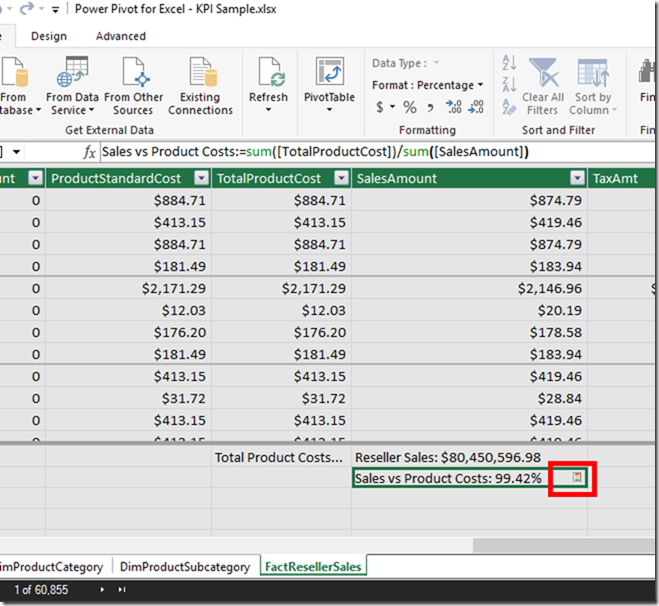Viewport: 659px width, 606px height.
Task: Click KPI icon on Sales vs Product Costs
Action: click(577, 477)
